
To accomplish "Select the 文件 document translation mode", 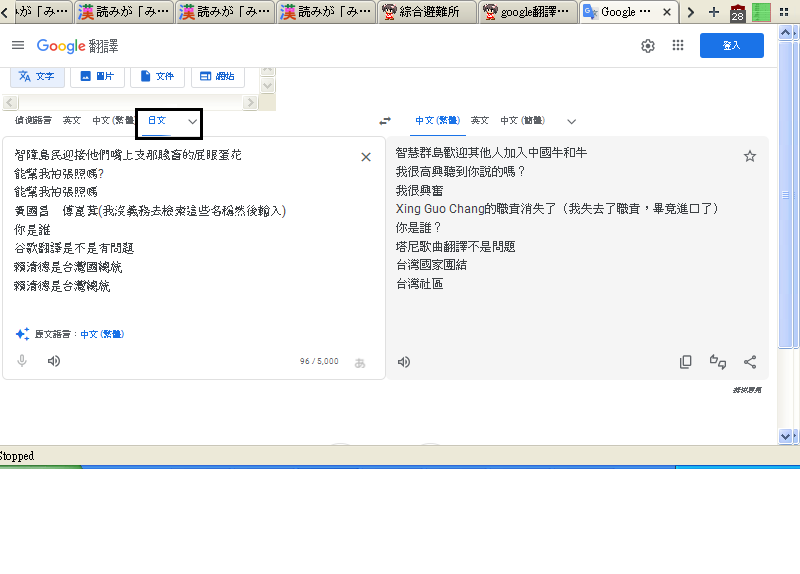I will [157, 76].
